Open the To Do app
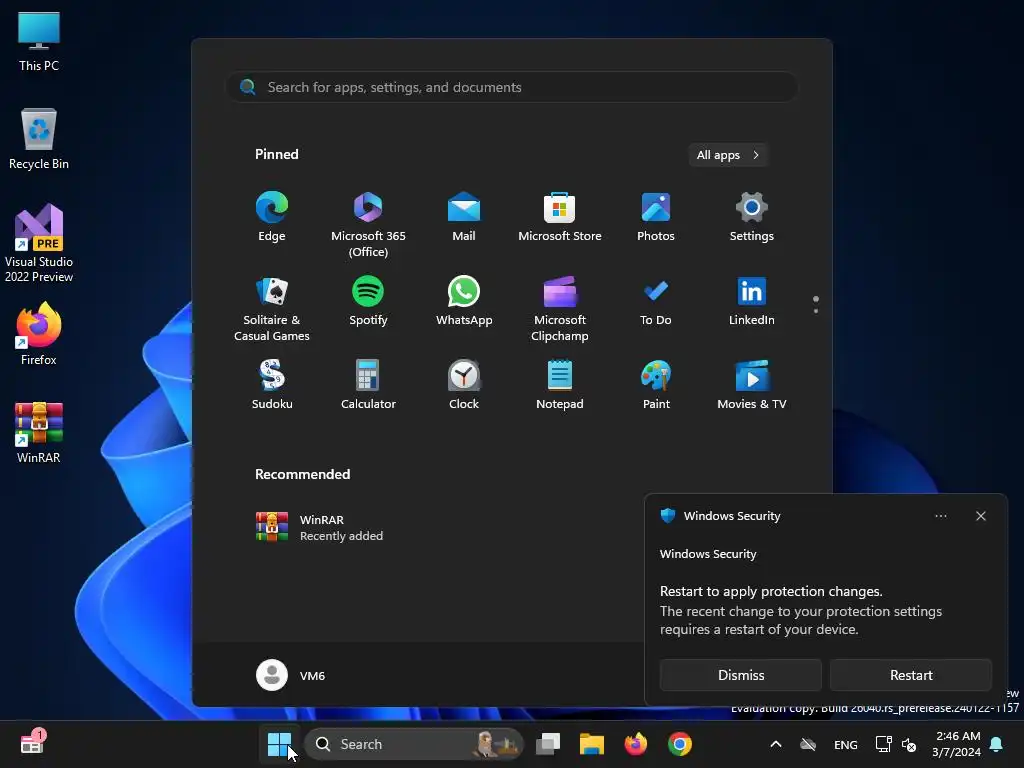The height and width of the screenshot is (768, 1024). tap(656, 301)
